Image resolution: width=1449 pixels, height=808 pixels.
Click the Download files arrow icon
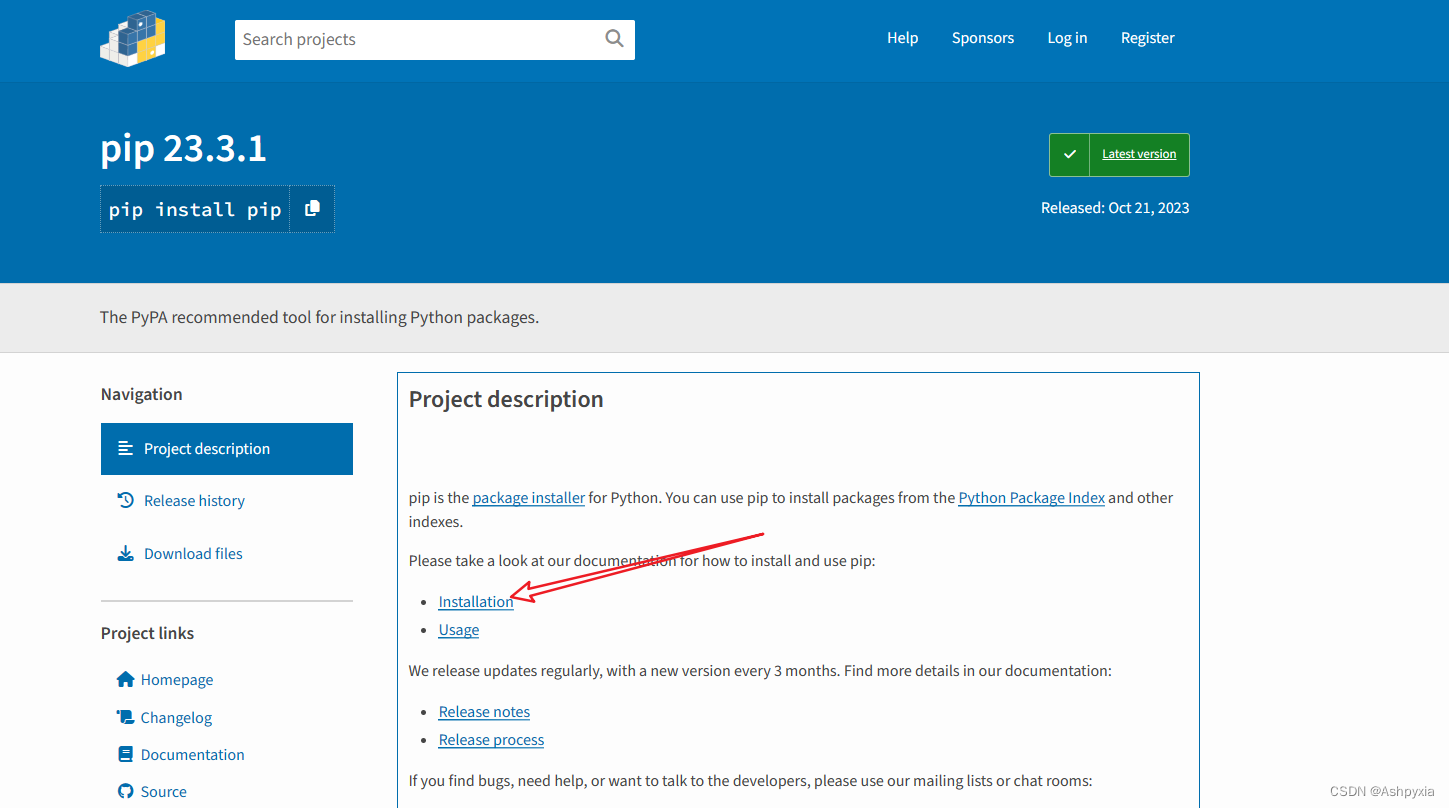pos(126,553)
